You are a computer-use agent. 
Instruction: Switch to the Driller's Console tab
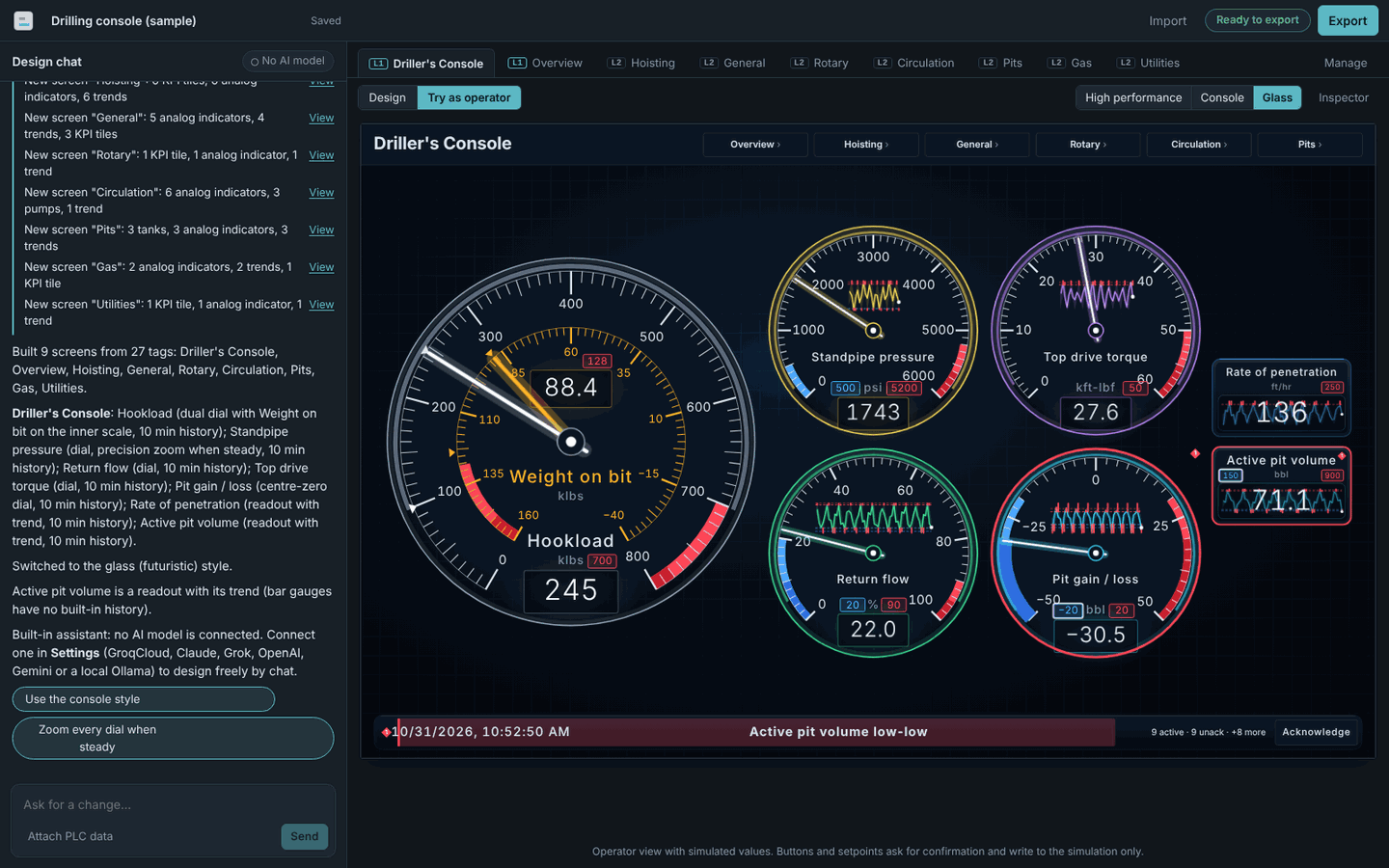point(426,64)
